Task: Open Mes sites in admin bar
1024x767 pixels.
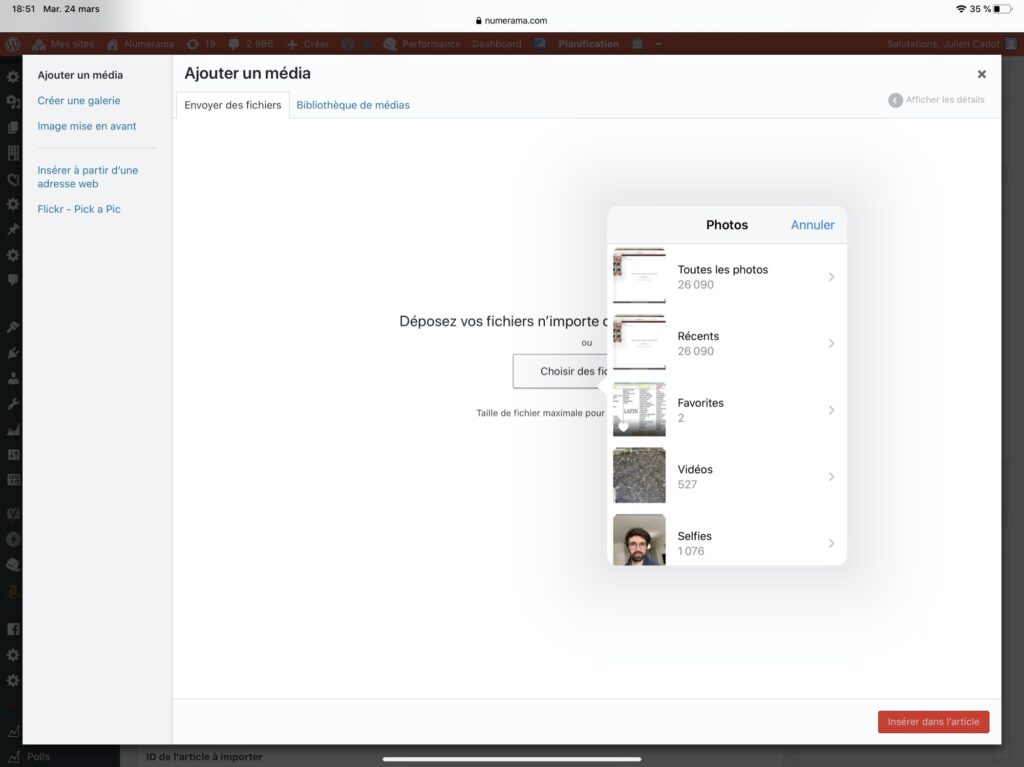Action: tap(63, 44)
